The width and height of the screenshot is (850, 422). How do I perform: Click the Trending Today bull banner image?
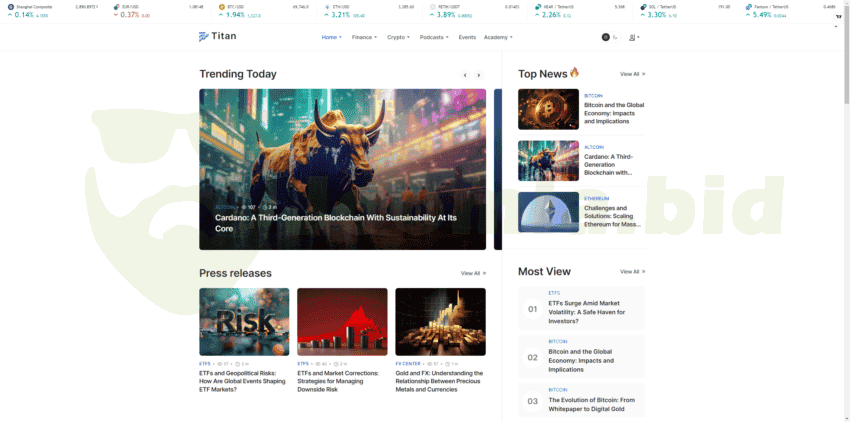[343, 169]
